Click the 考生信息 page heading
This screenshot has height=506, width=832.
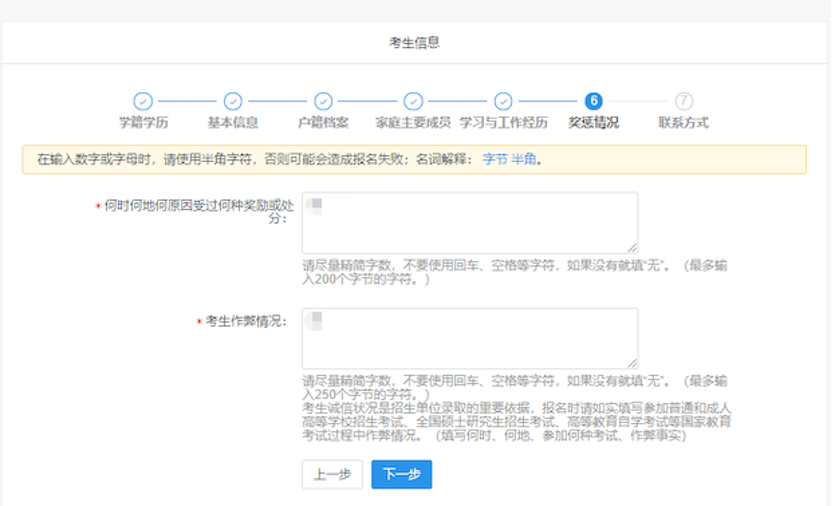pyautogui.click(x=414, y=42)
